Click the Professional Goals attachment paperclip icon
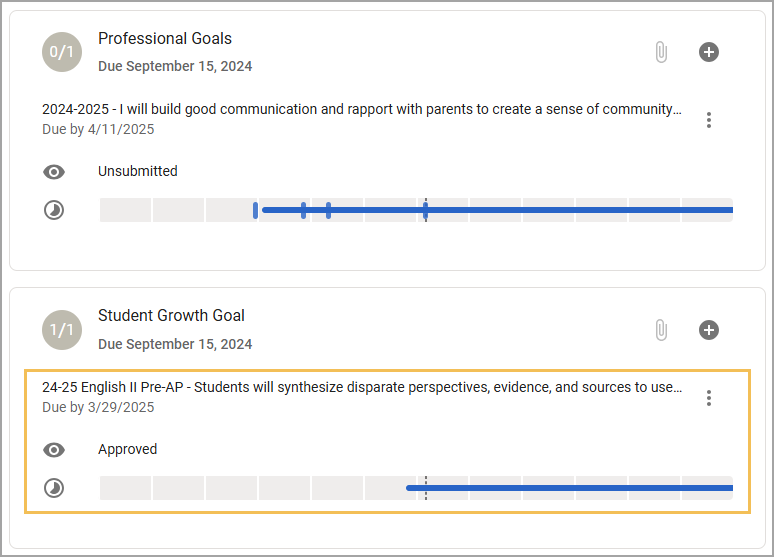The height and width of the screenshot is (557, 774). 661,52
